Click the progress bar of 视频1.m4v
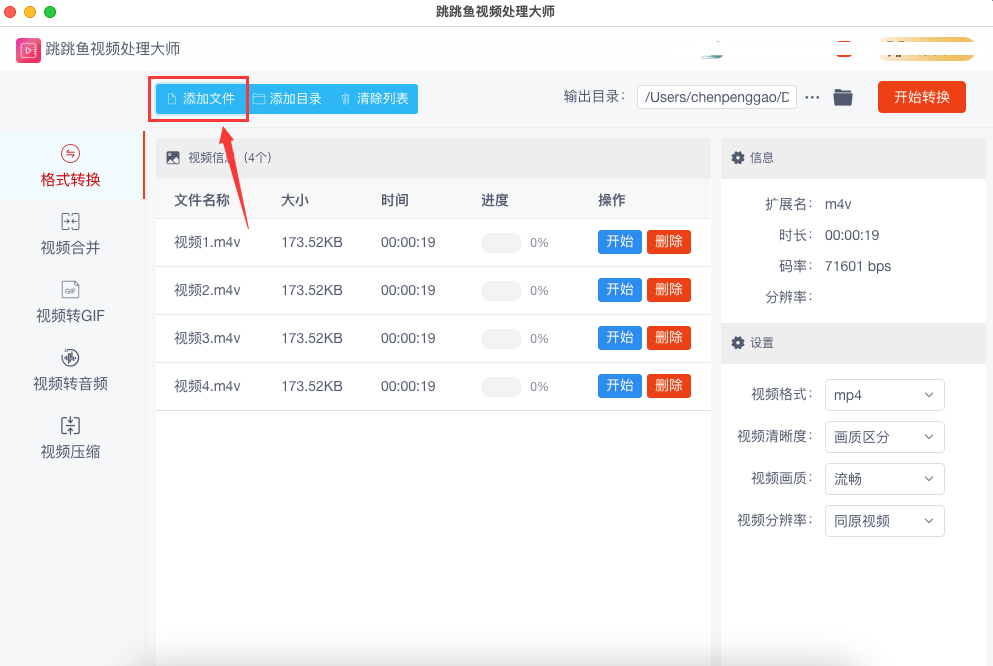 coord(501,242)
